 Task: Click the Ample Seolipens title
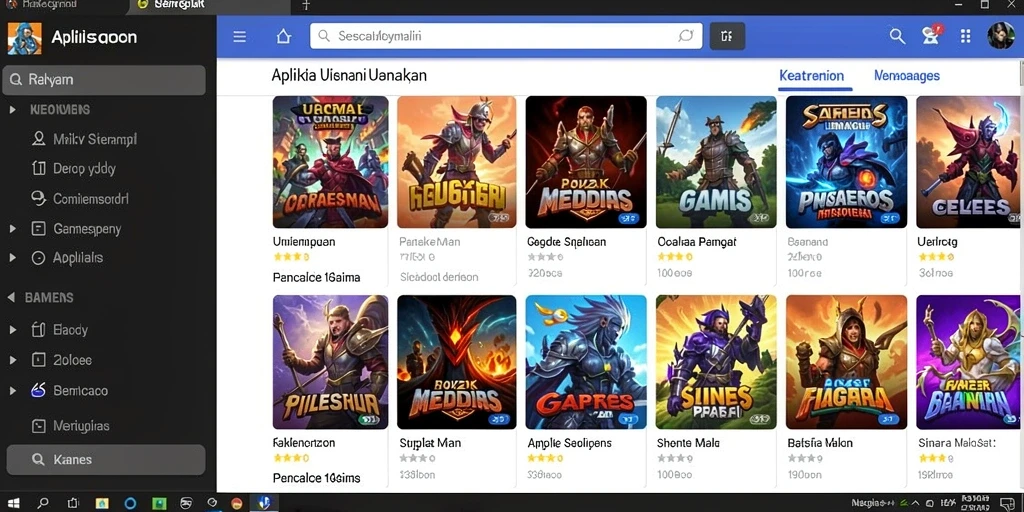point(569,443)
